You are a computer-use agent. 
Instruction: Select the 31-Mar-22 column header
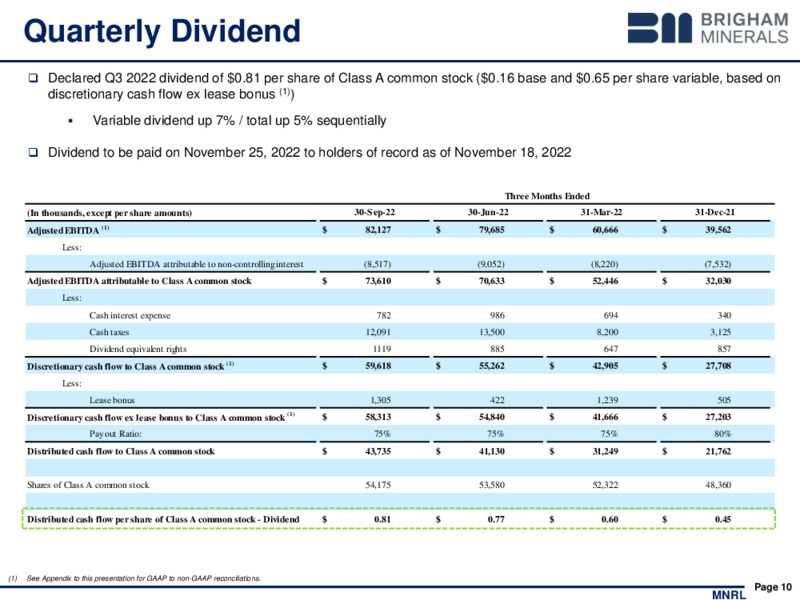pyautogui.click(x=602, y=212)
